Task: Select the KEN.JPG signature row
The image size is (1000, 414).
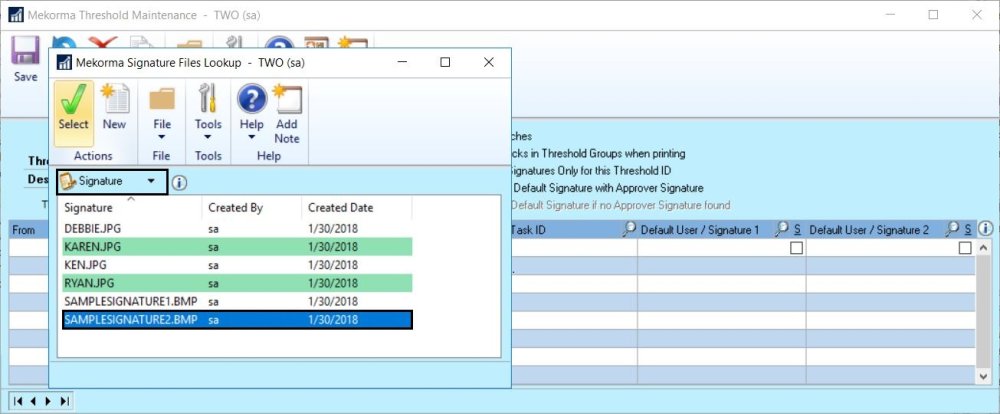Action: 237,265
